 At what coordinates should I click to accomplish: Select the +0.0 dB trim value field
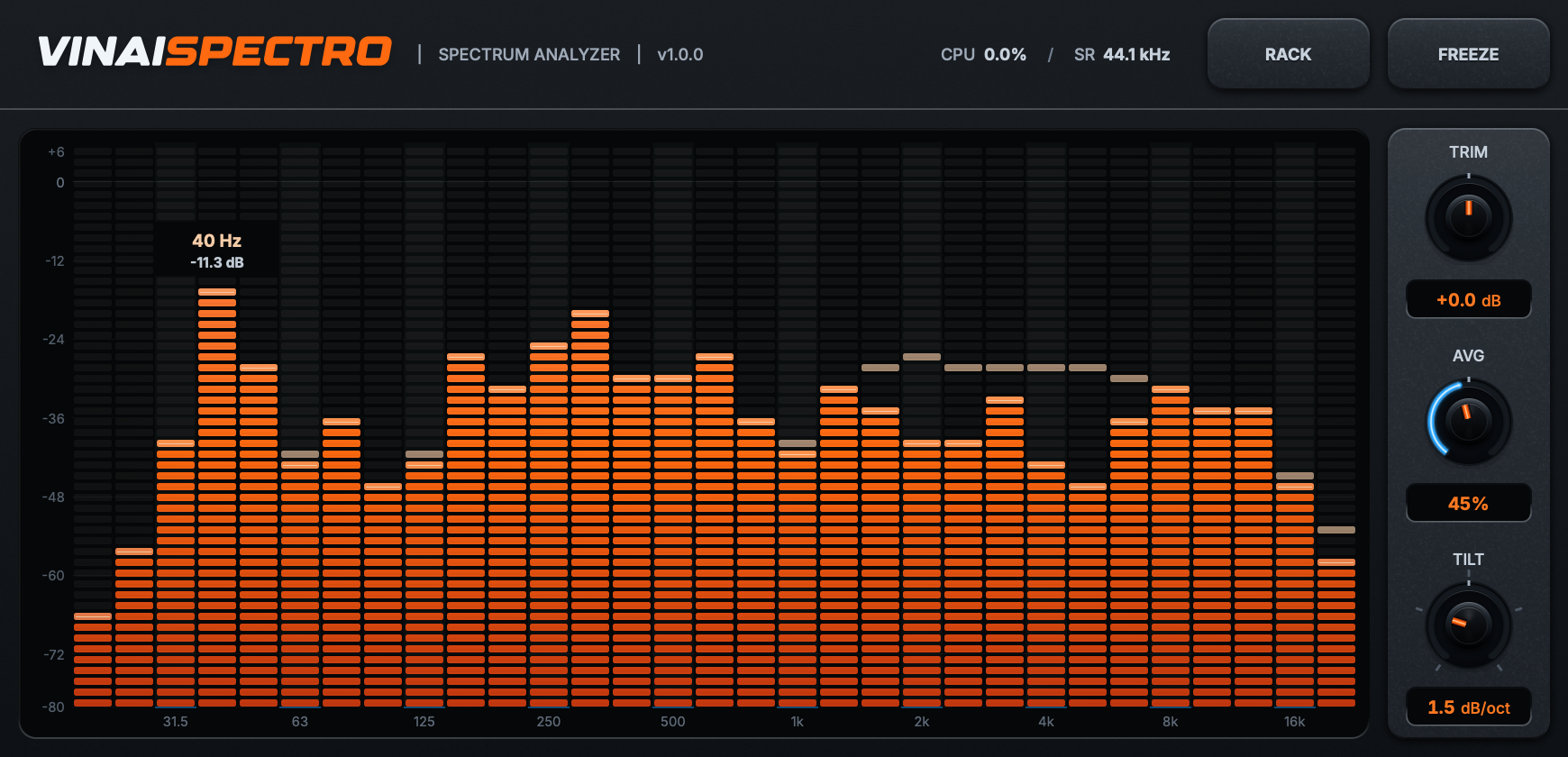tap(1468, 300)
